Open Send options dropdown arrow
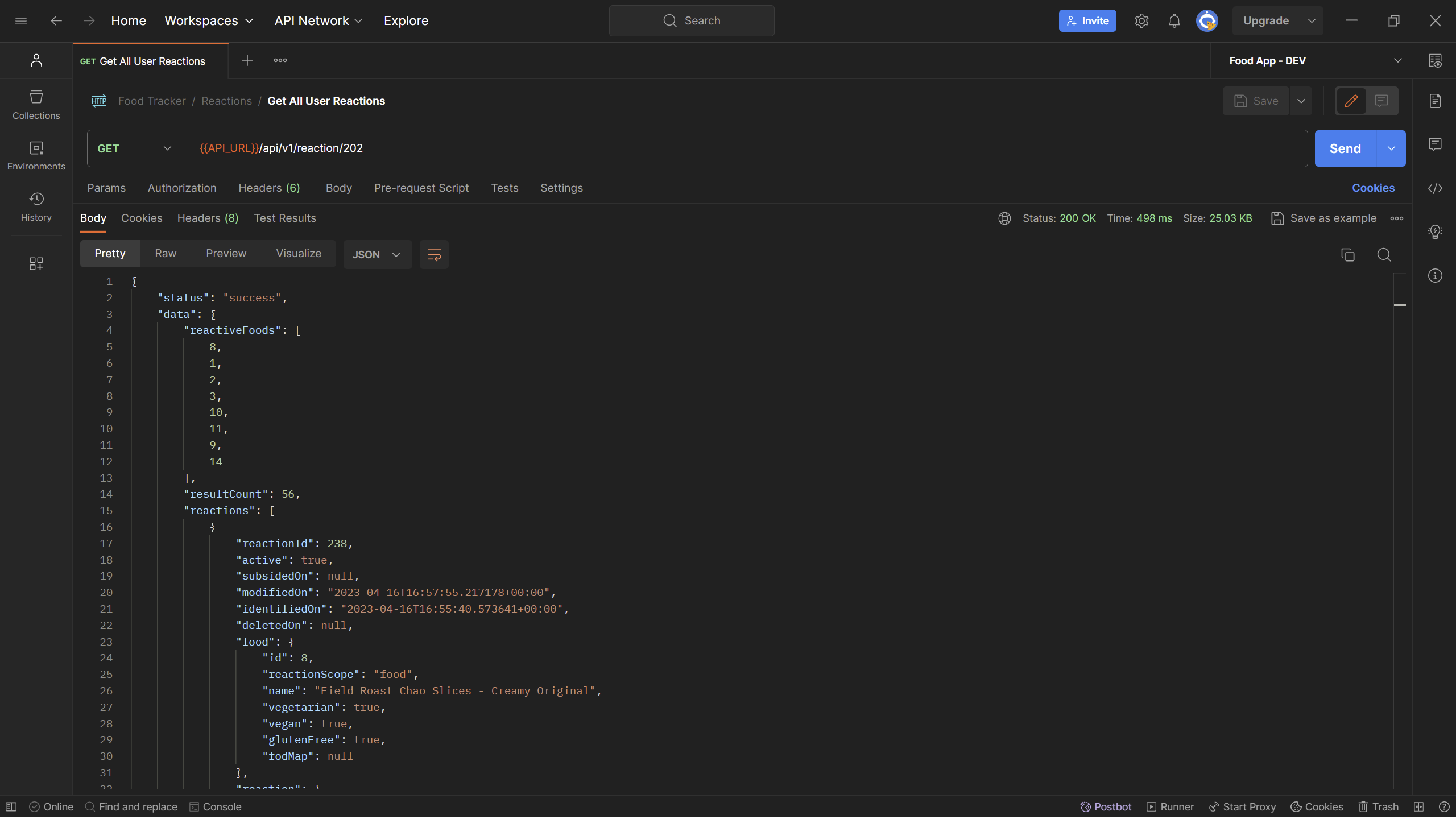The width and height of the screenshot is (1456, 819). click(1391, 148)
